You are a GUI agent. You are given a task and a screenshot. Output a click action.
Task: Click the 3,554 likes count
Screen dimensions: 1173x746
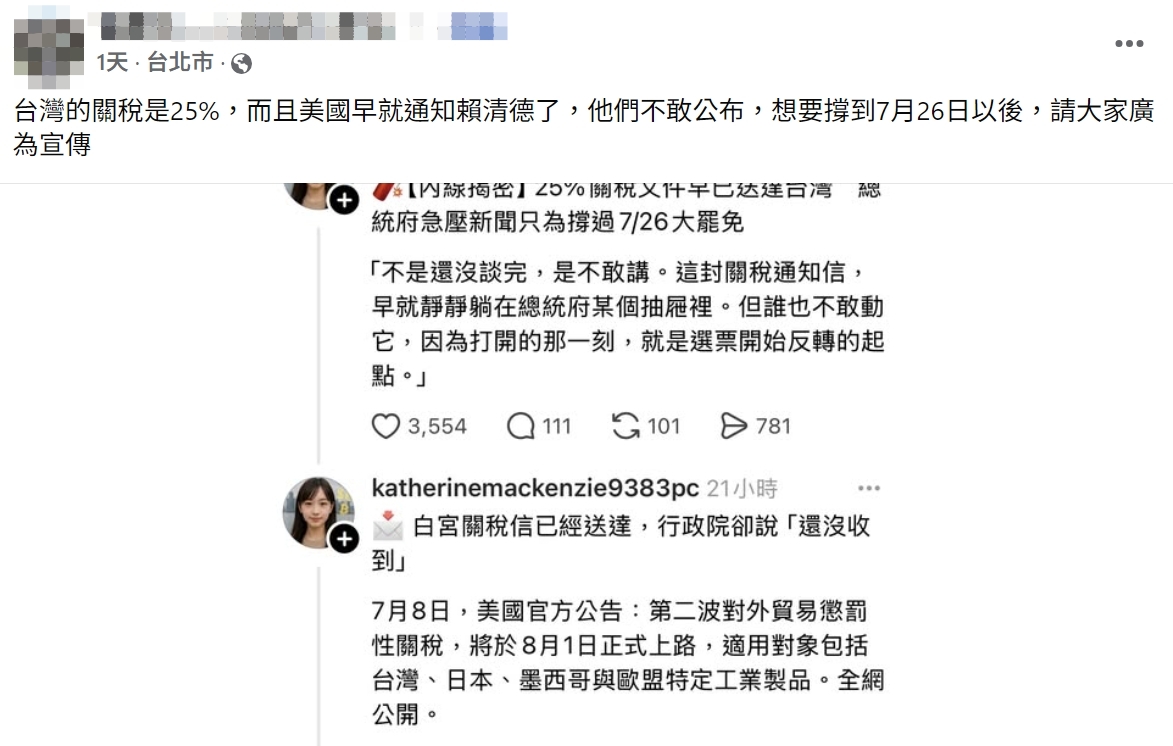point(437,426)
